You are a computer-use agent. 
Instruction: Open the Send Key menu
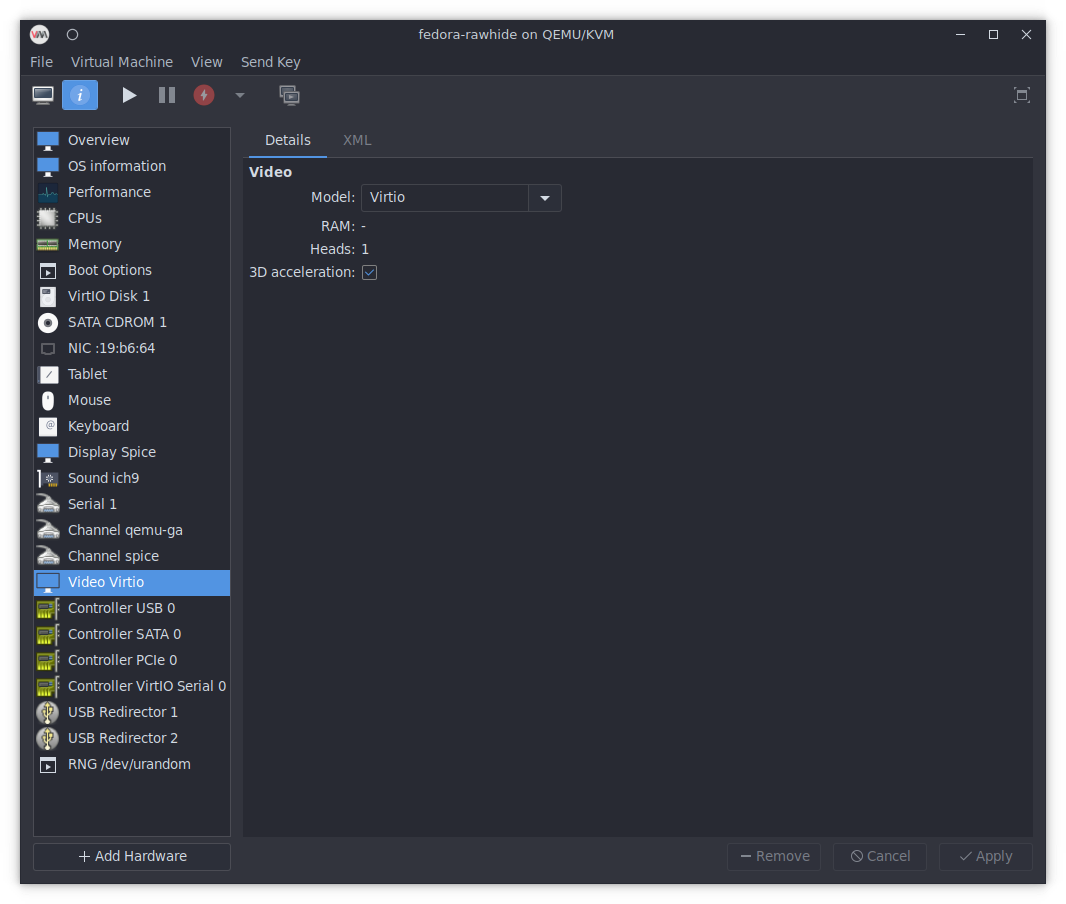(x=270, y=62)
